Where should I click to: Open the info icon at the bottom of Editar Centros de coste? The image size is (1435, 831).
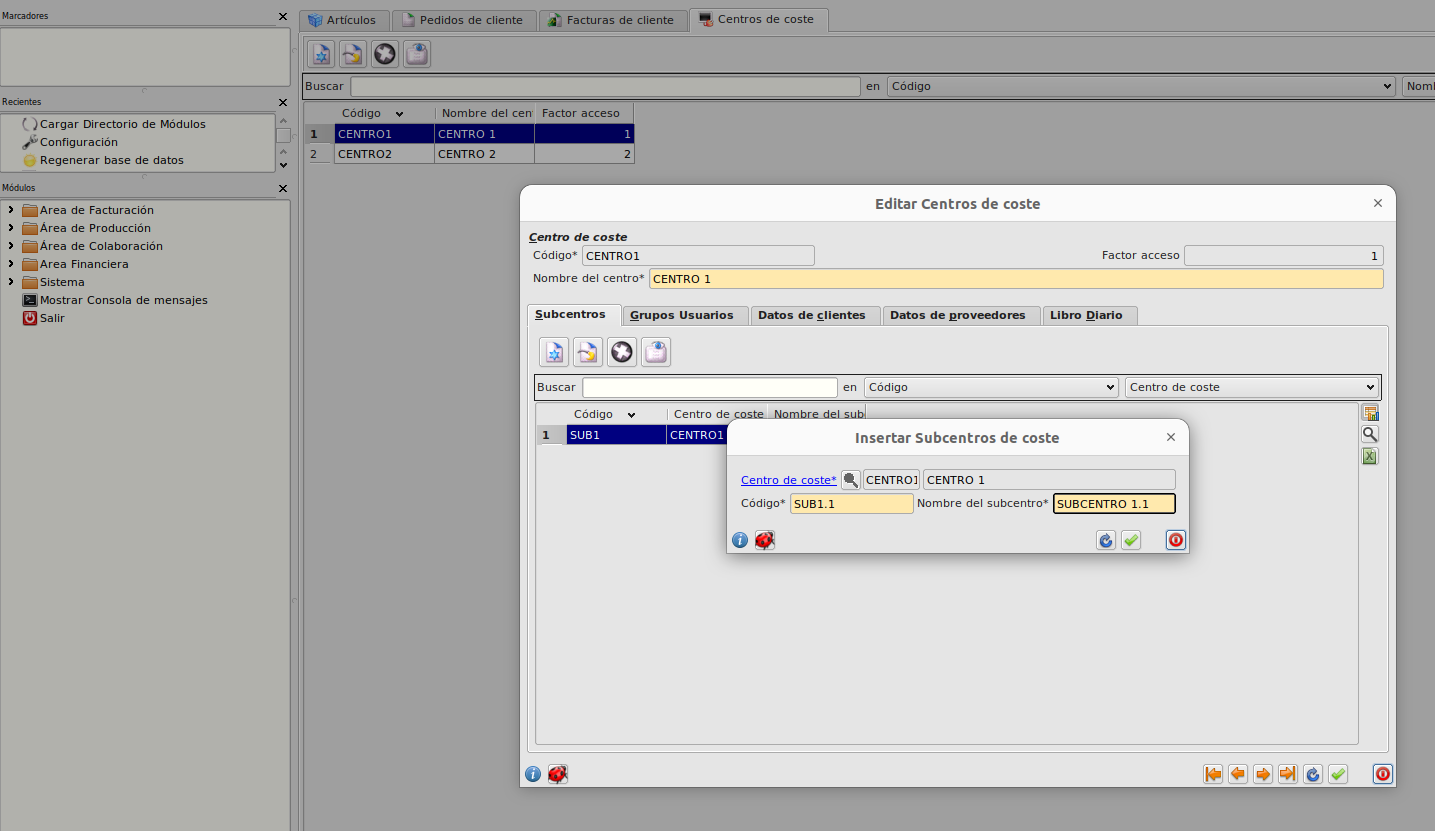[x=533, y=774]
